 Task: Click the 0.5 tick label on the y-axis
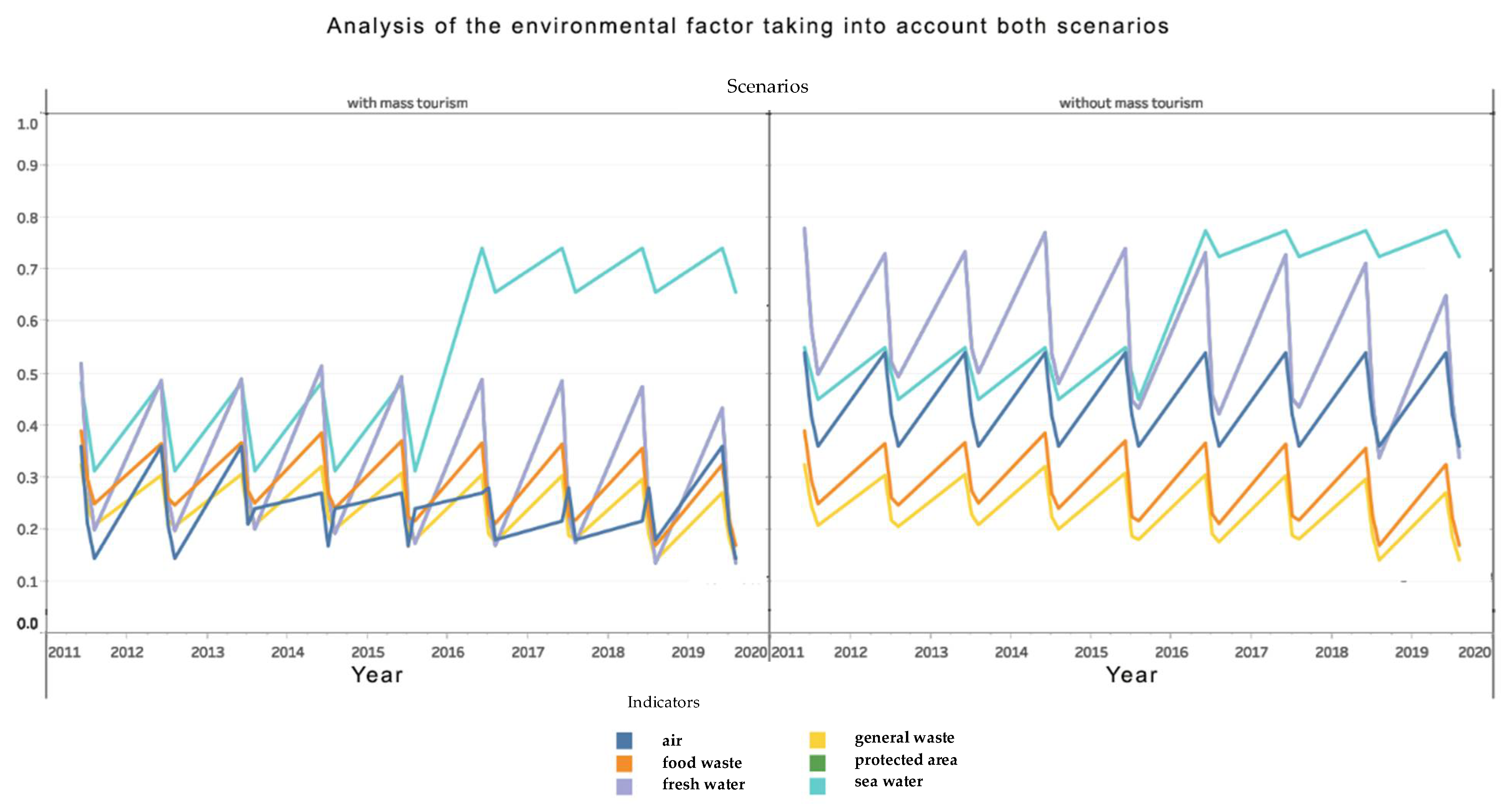pyautogui.click(x=28, y=374)
